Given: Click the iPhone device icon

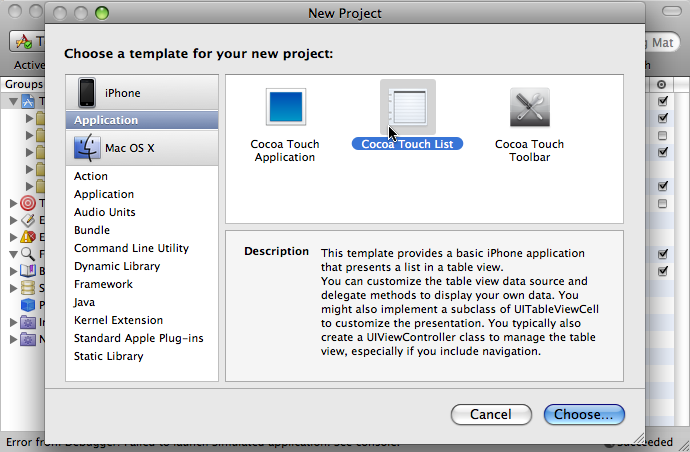Looking at the screenshot, I should point(87,93).
